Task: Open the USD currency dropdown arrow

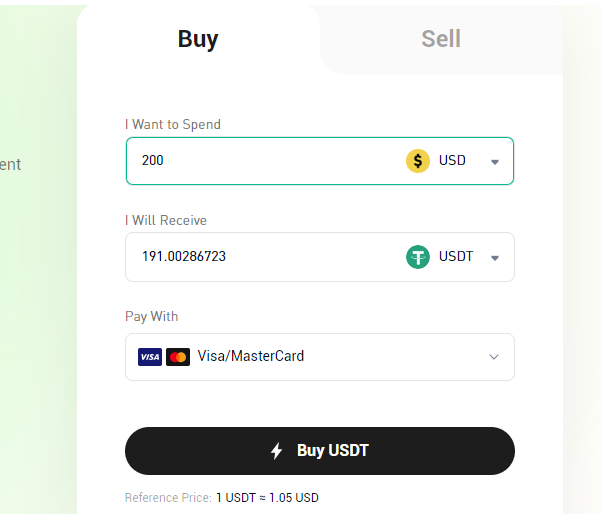Action: [x=495, y=162]
